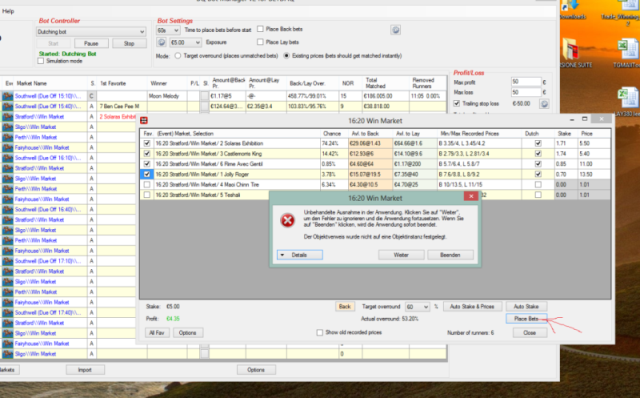The width and height of the screenshot is (640, 398).
Task: Enable Place Back bets checkbox
Action: pos(260,29)
